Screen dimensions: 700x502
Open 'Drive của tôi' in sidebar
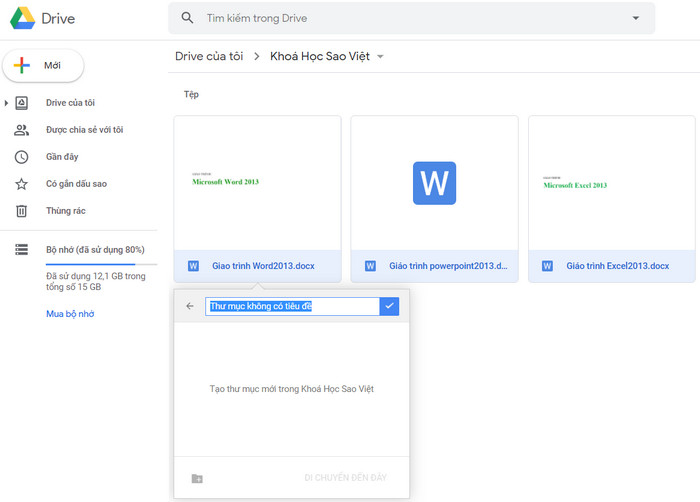71,103
